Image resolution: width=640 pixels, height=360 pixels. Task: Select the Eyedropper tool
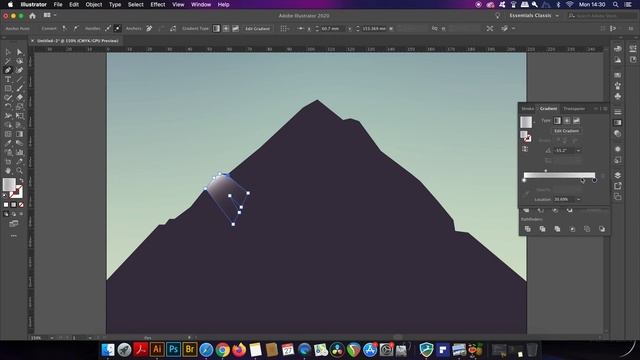click(8, 143)
